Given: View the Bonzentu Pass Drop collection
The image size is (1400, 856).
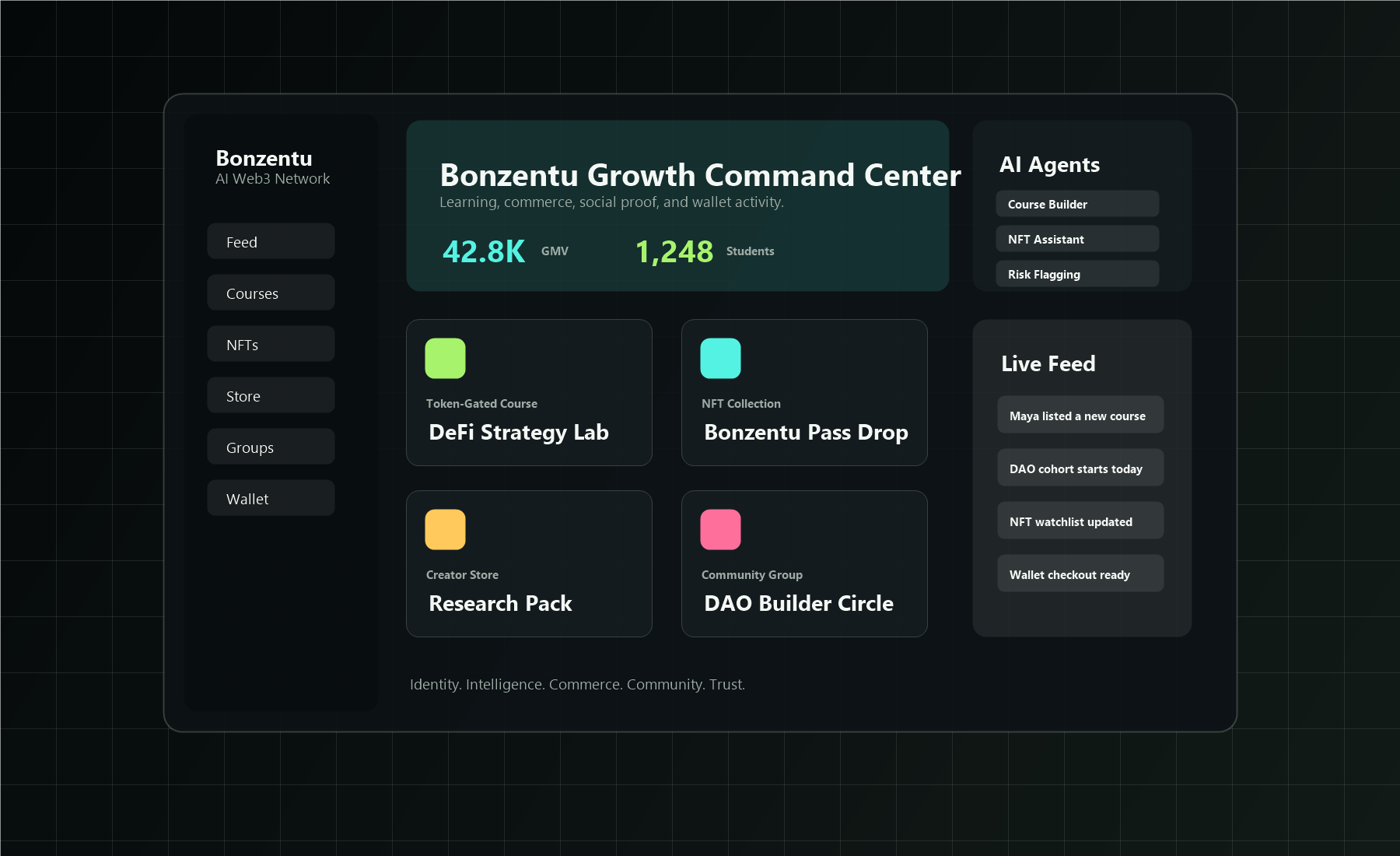Looking at the screenshot, I should [804, 393].
